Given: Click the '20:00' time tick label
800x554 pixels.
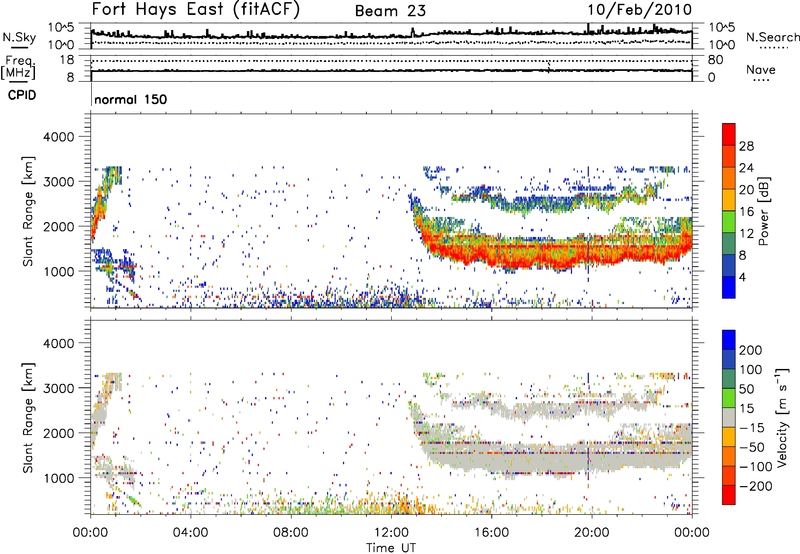Looking at the screenshot, I should 591,533.
